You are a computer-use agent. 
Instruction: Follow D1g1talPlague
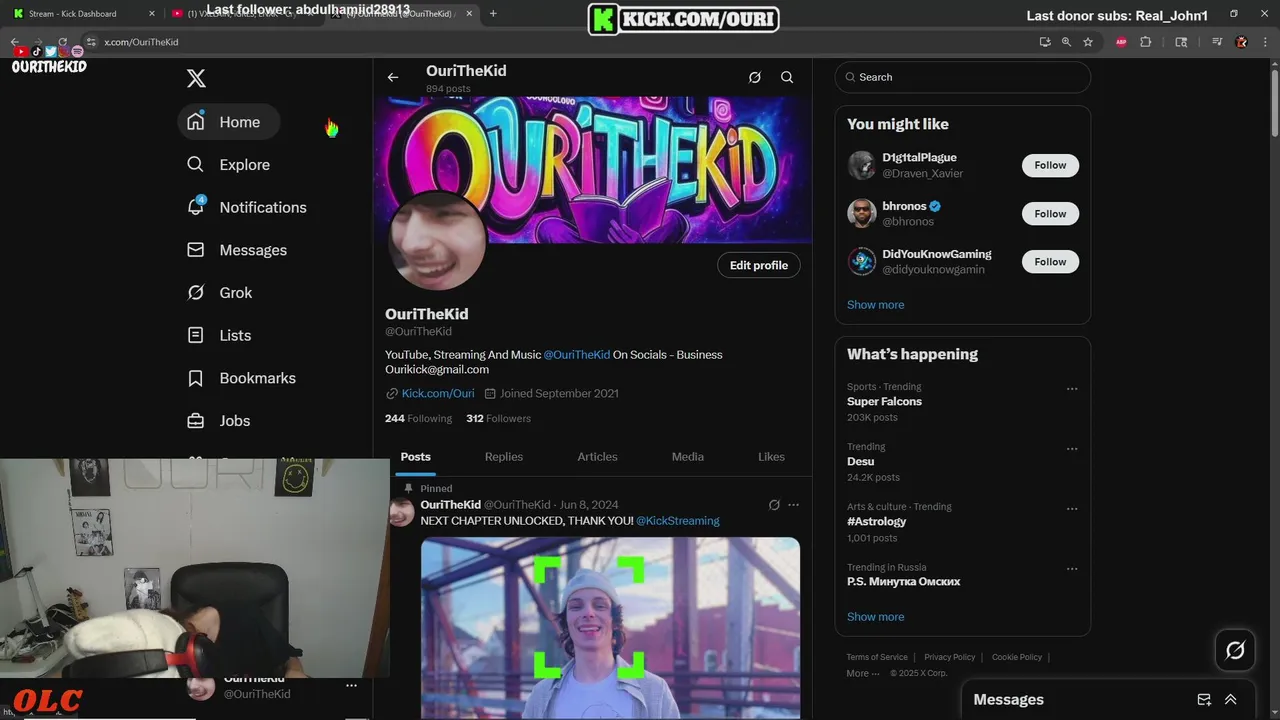pyautogui.click(x=1050, y=165)
